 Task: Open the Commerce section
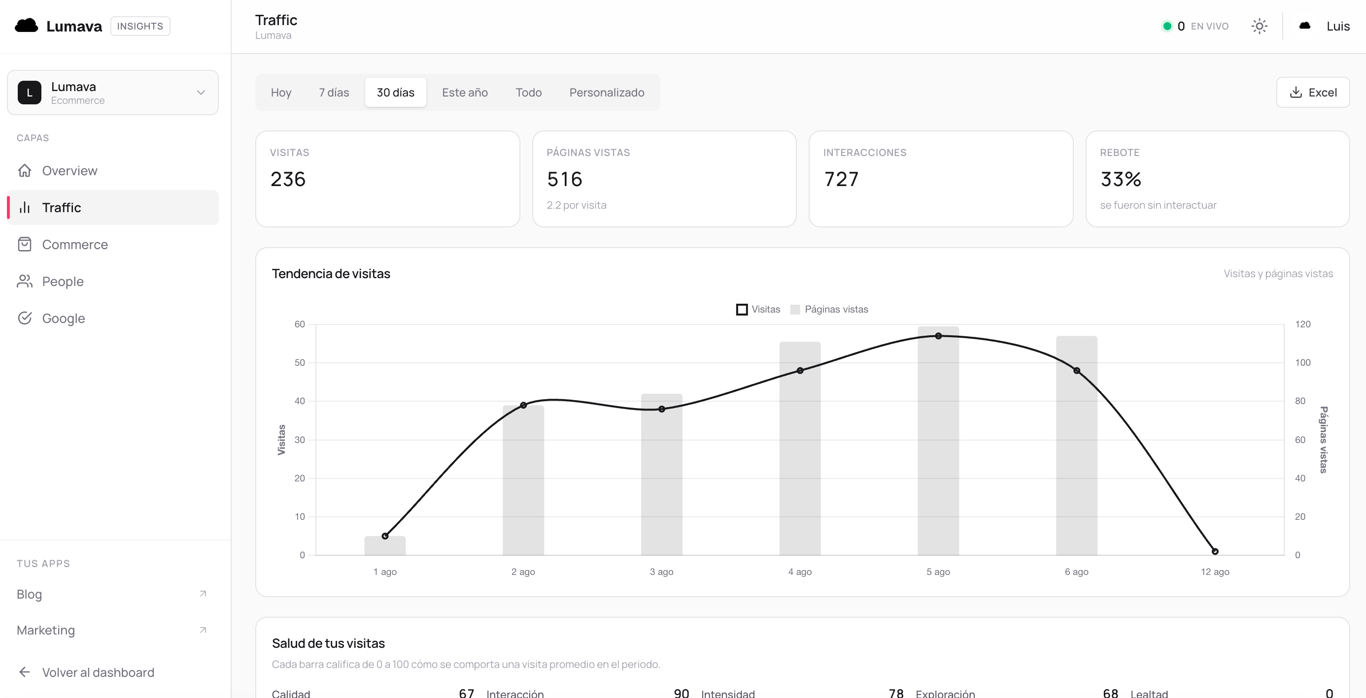[x=113, y=245]
